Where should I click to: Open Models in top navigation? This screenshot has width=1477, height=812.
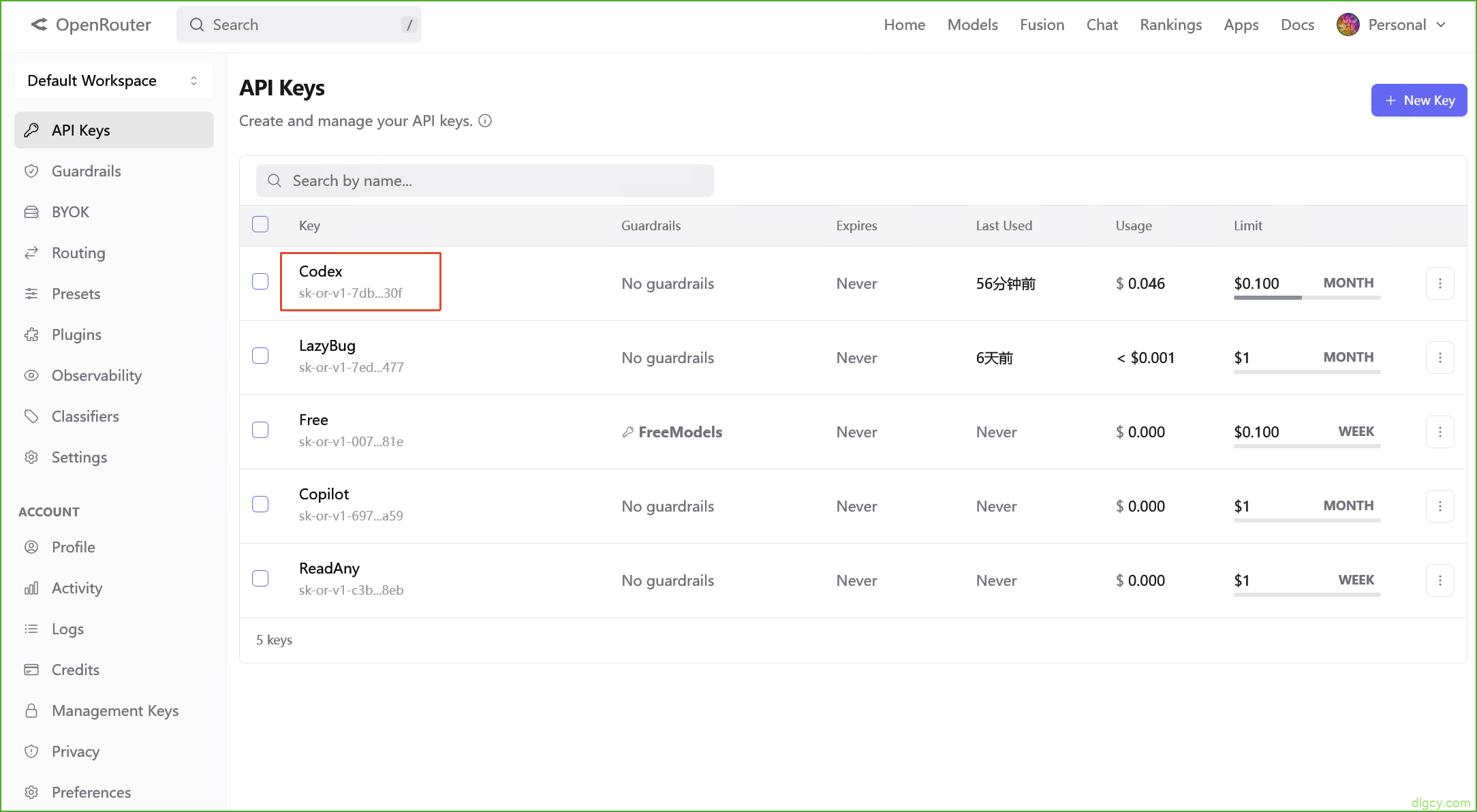click(972, 25)
